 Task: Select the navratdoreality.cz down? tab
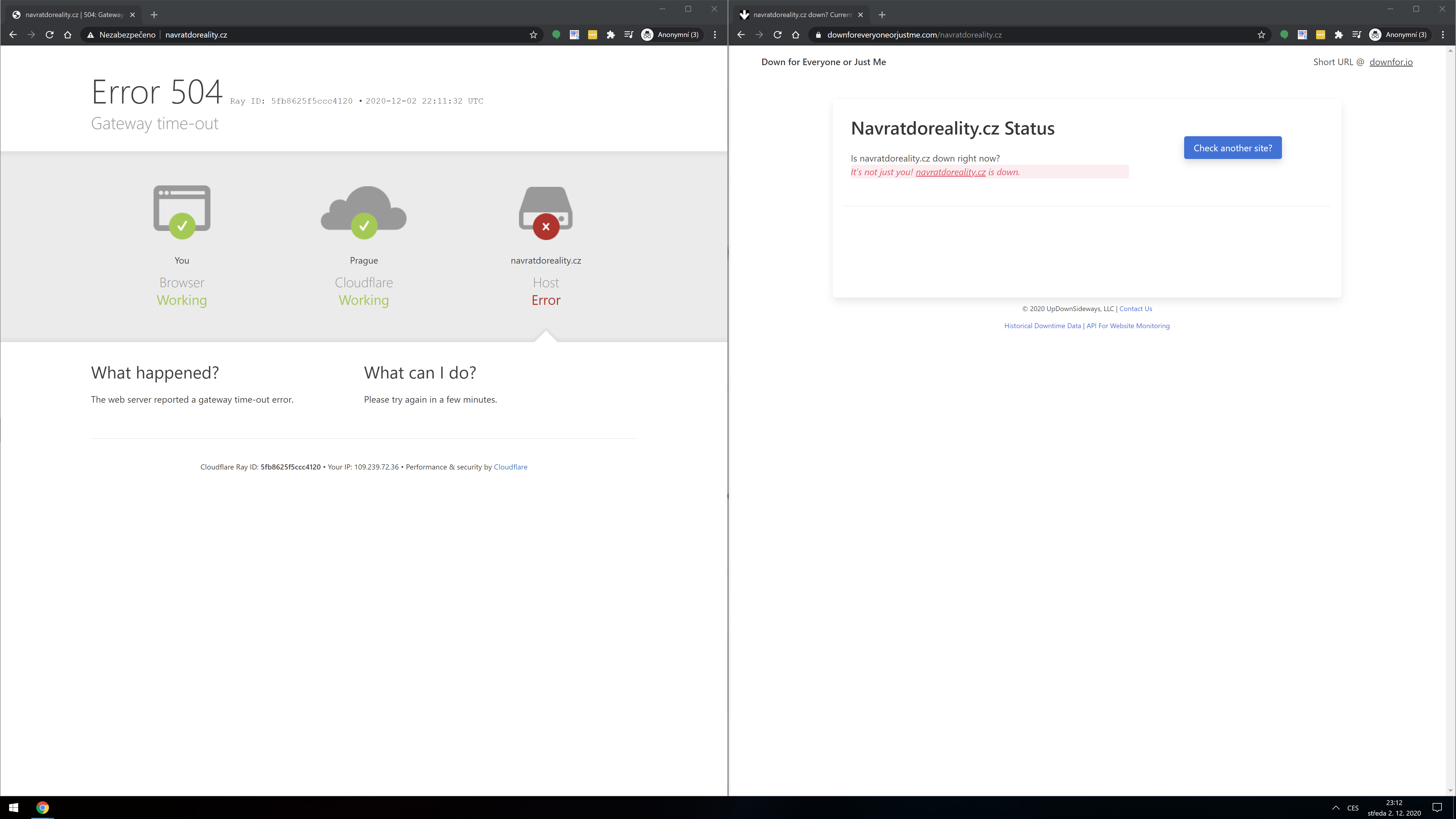pyautogui.click(x=801, y=15)
